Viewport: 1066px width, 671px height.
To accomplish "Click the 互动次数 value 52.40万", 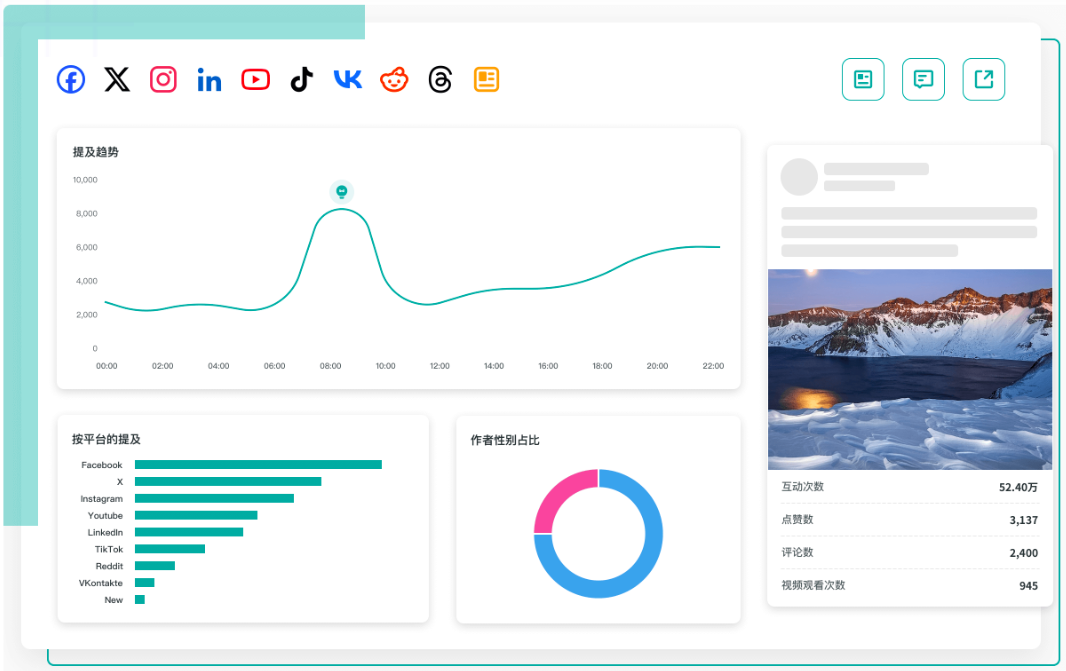I will 1018,487.
